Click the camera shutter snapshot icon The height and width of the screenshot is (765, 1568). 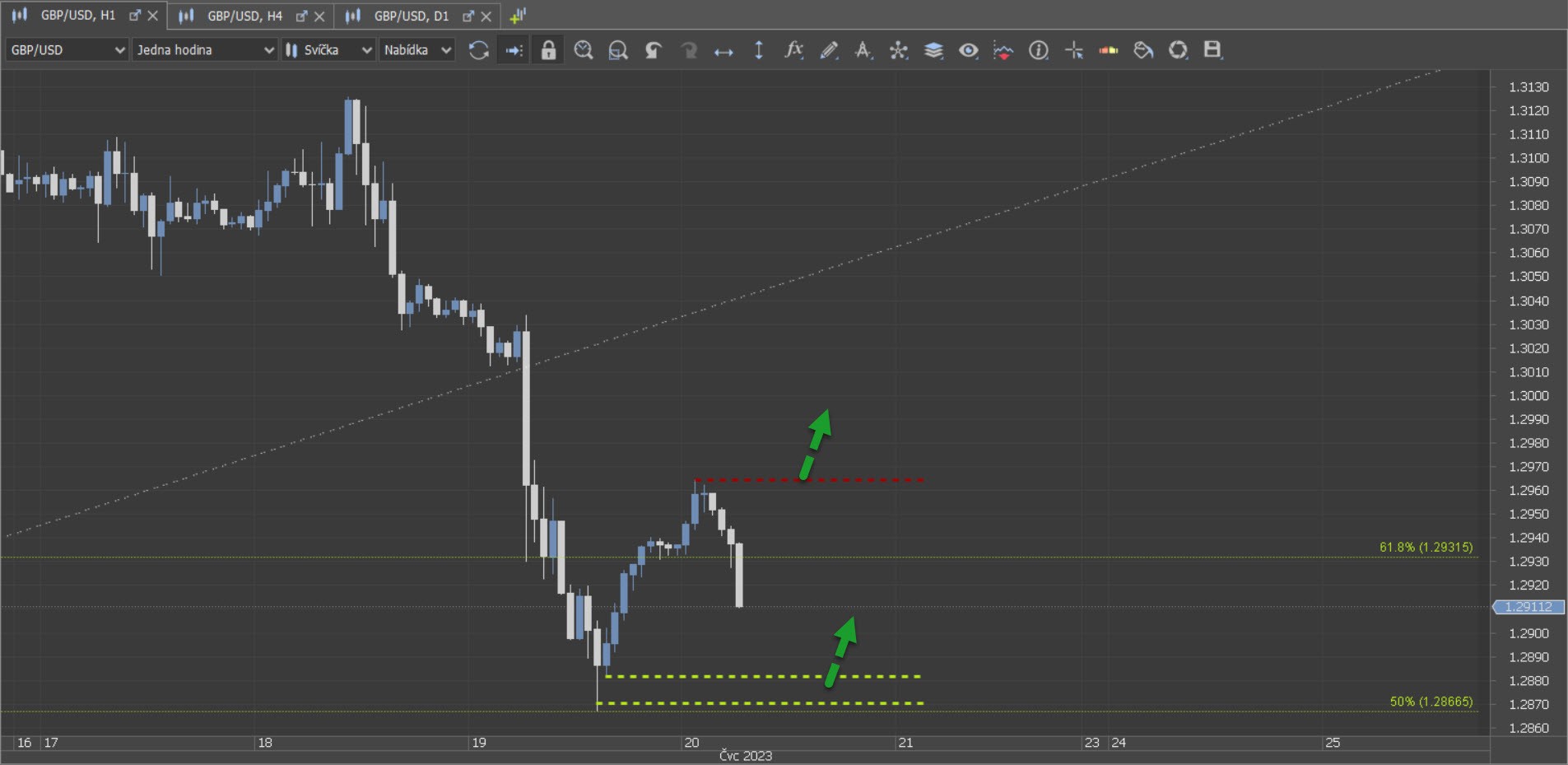(x=1178, y=50)
